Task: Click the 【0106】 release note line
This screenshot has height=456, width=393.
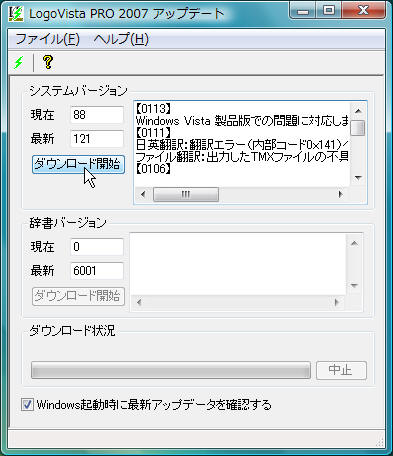Action: (x=153, y=169)
